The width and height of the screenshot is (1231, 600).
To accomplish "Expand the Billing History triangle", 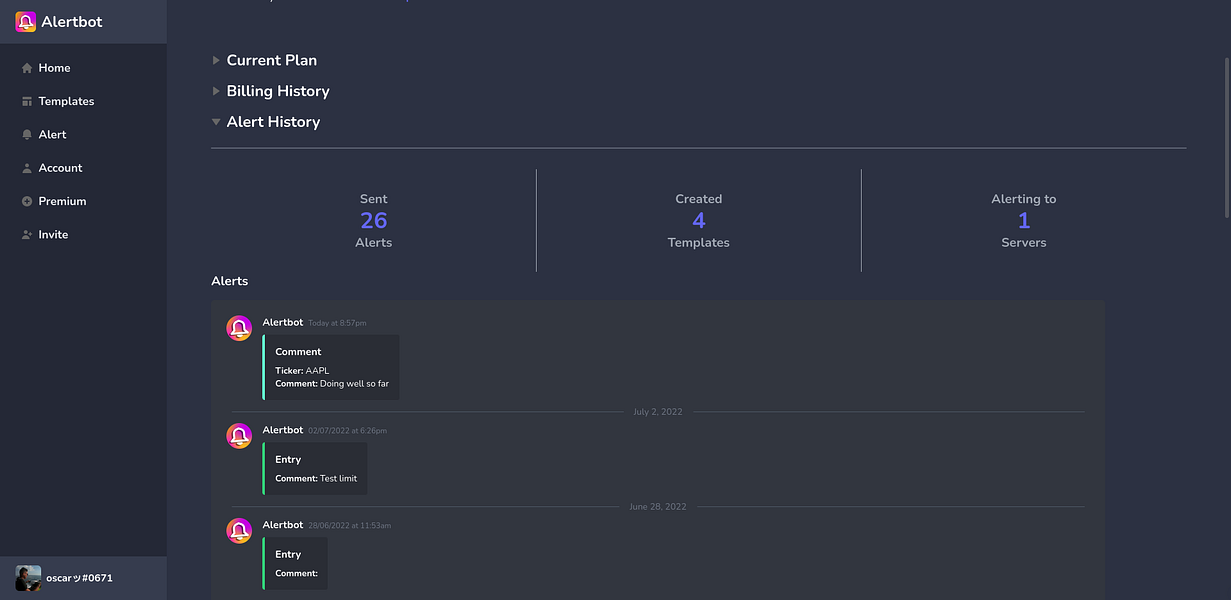I will (216, 91).
